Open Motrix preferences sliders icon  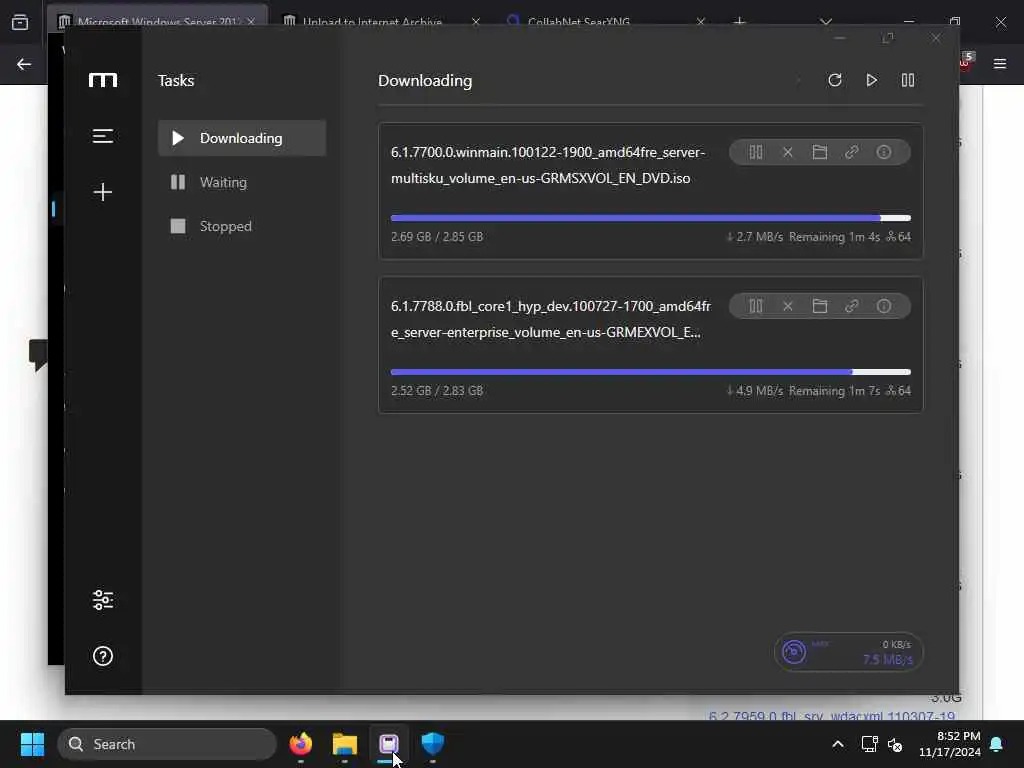(103, 600)
